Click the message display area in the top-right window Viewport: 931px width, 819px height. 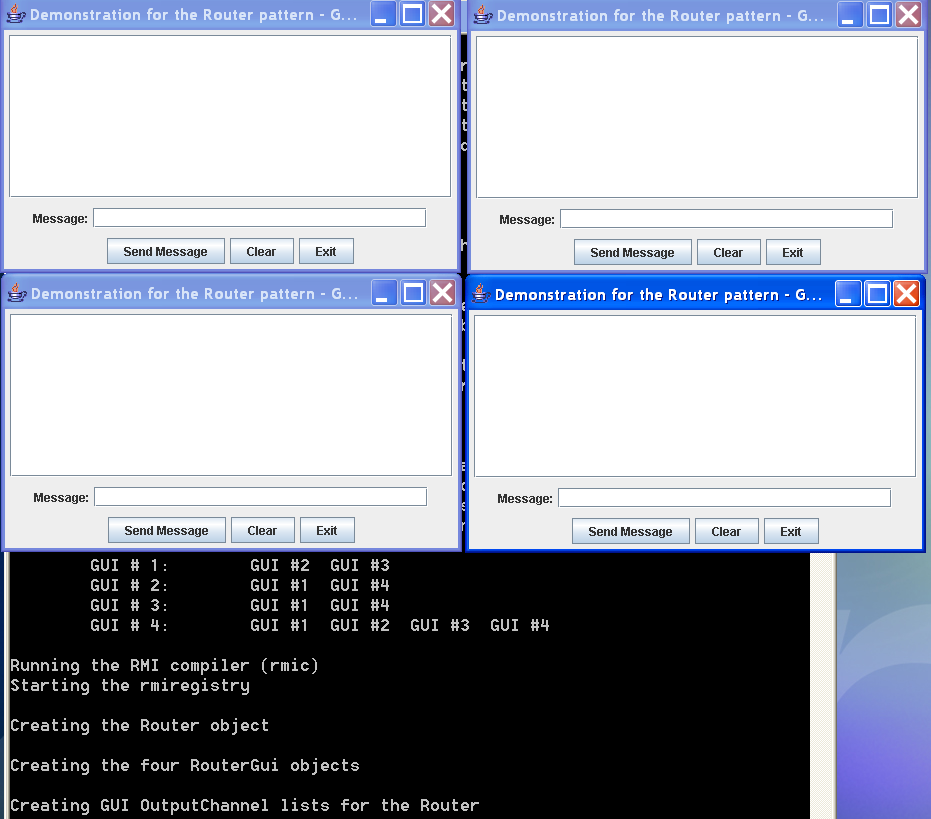pyautogui.click(x=696, y=117)
